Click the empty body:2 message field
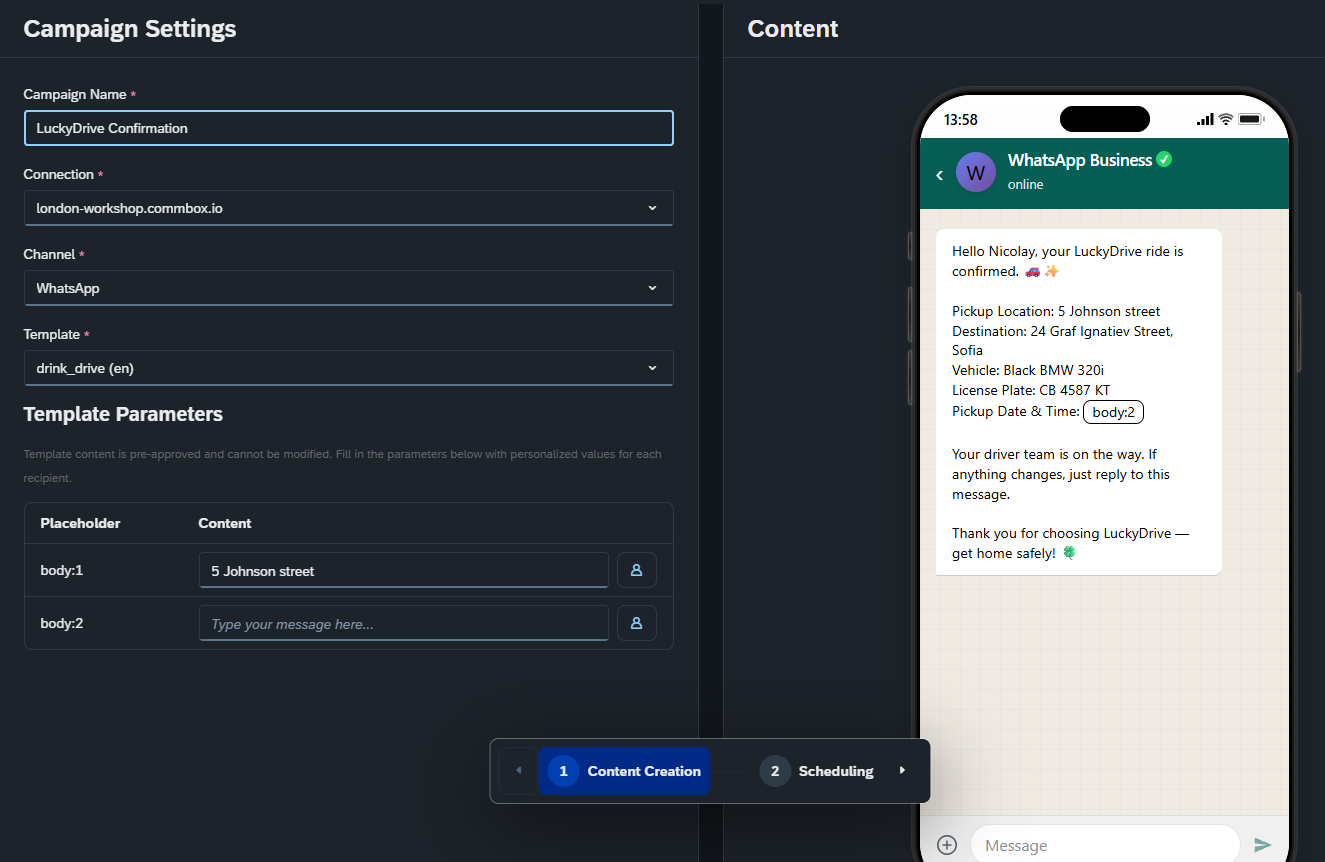This screenshot has width=1325, height=862. click(x=404, y=623)
